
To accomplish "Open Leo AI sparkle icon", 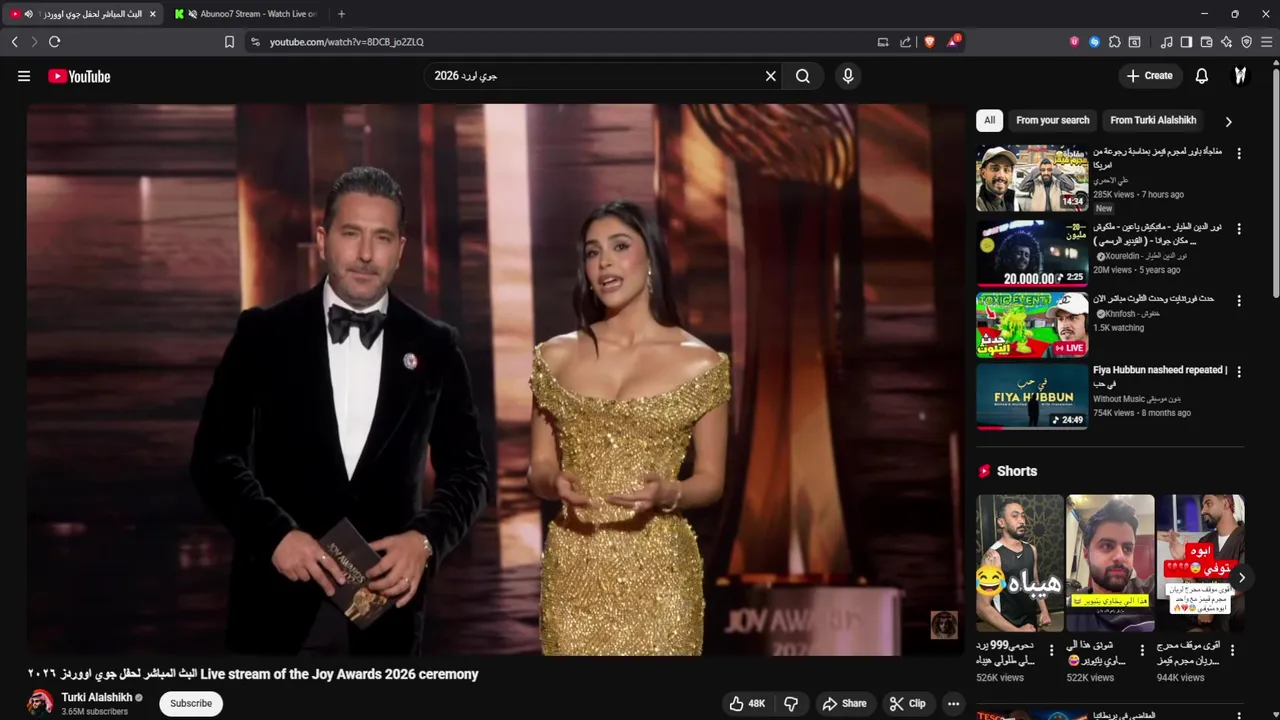I will [1226, 42].
